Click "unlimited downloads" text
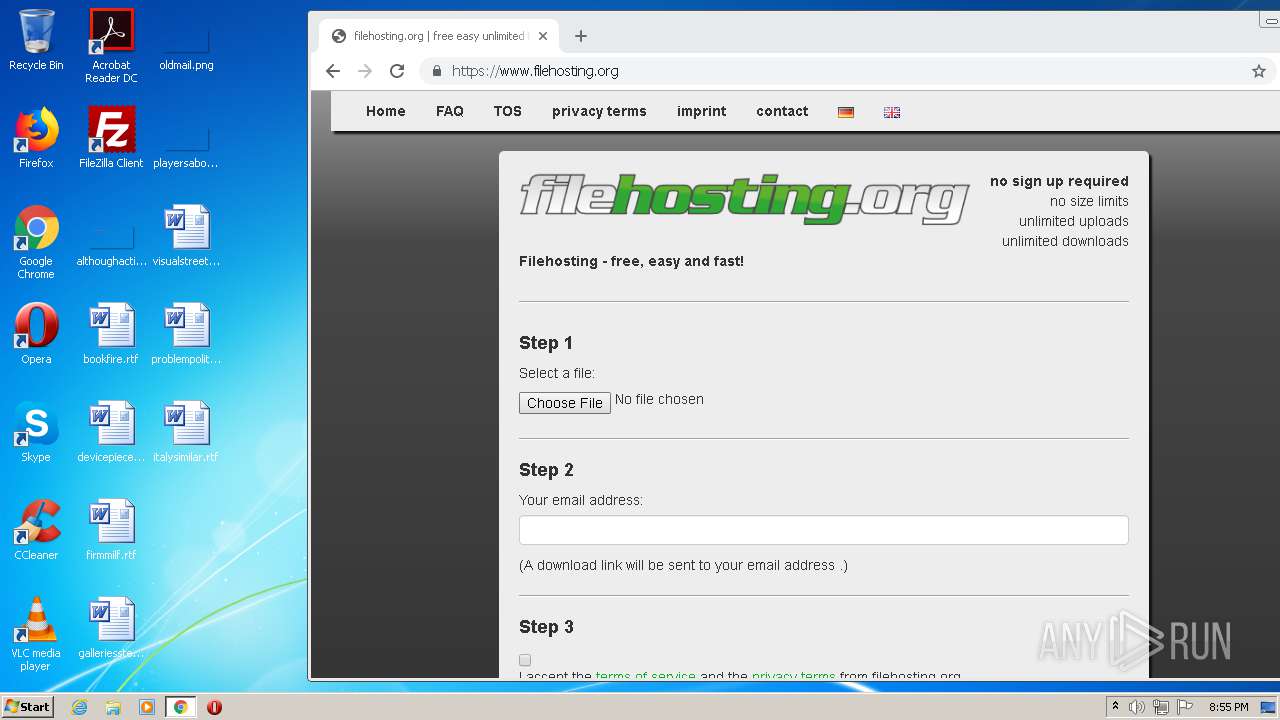1280x720 pixels. point(1065,241)
